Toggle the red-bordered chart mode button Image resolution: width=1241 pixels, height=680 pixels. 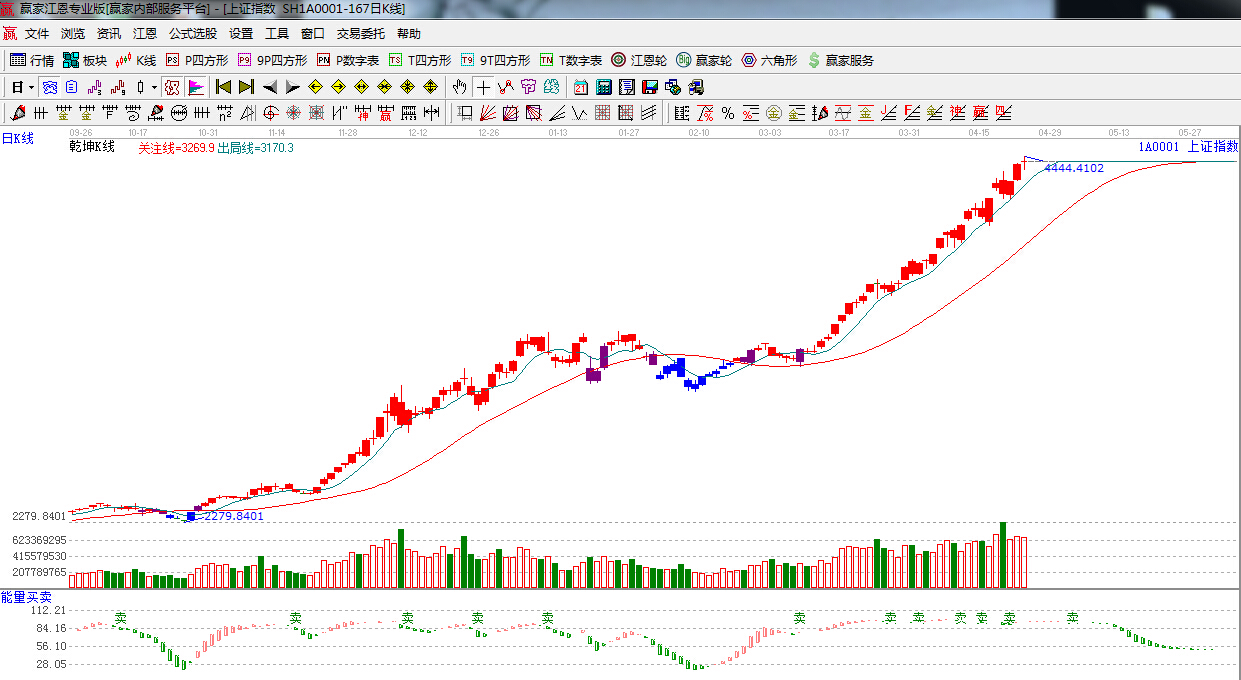(172, 87)
